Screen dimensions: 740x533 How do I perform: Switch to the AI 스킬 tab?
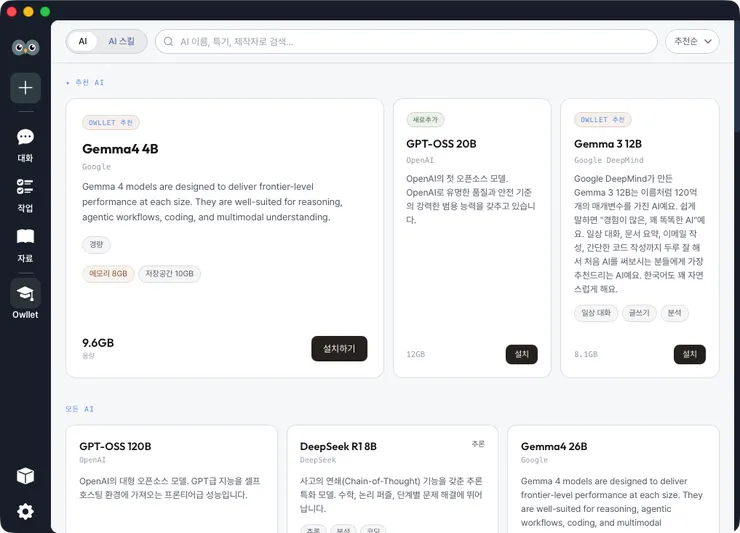121,42
